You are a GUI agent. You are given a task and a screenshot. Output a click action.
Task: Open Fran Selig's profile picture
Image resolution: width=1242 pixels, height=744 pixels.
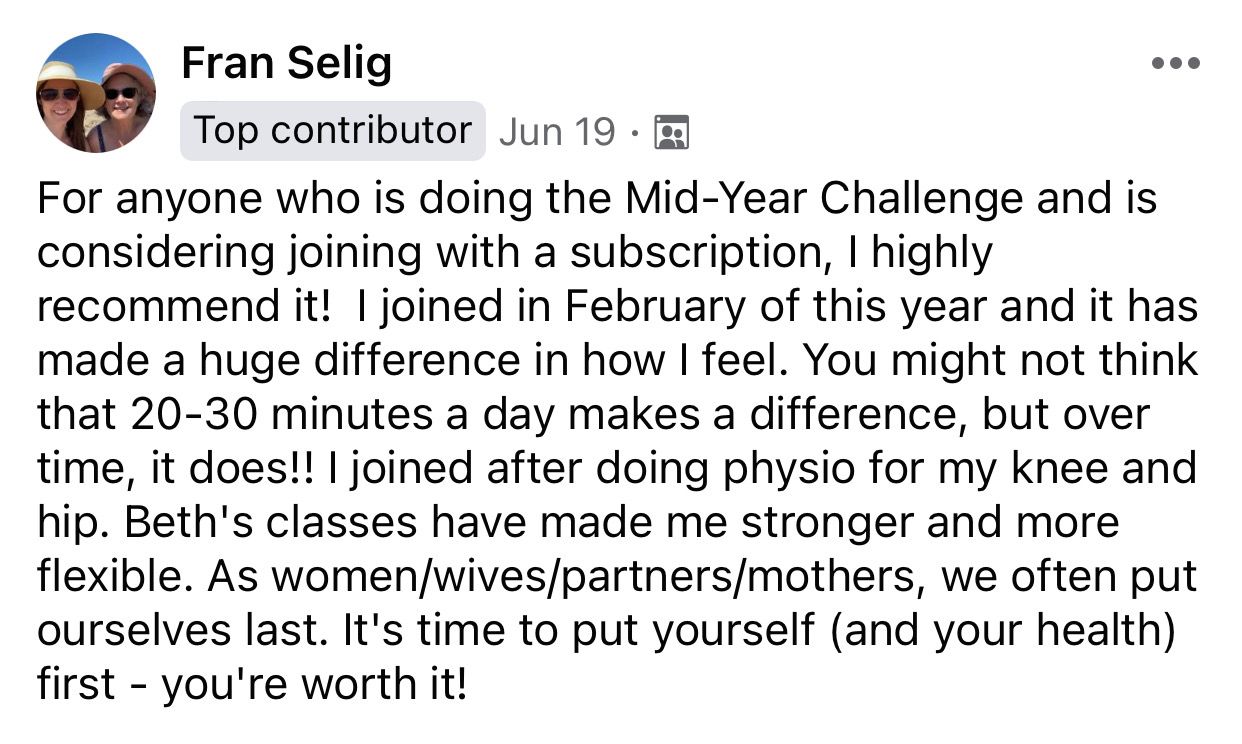coord(96,93)
